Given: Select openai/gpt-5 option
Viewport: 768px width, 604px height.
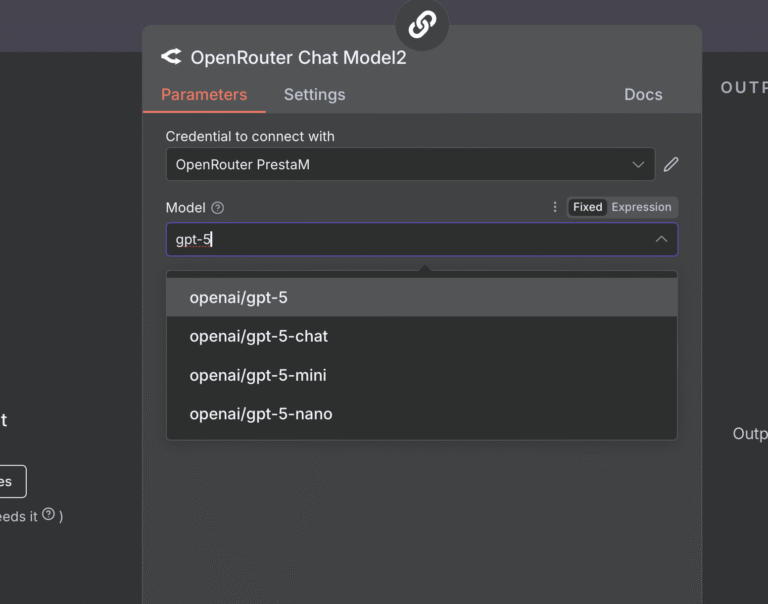Looking at the screenshot, I should coord(422,297).
